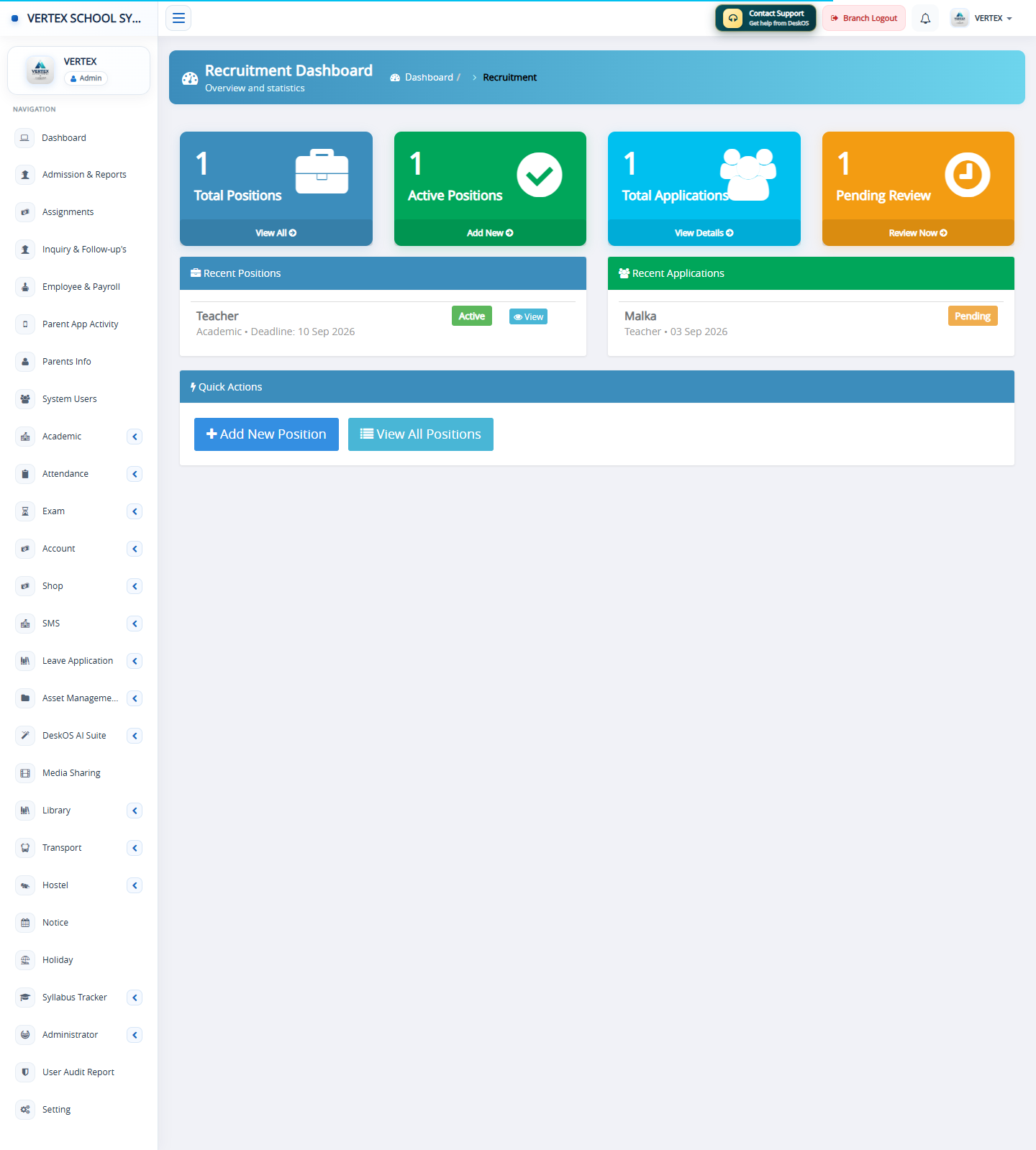Click the briefcase icon on Total Positions card
The image size is (1036, 1150).
(322, 172)
